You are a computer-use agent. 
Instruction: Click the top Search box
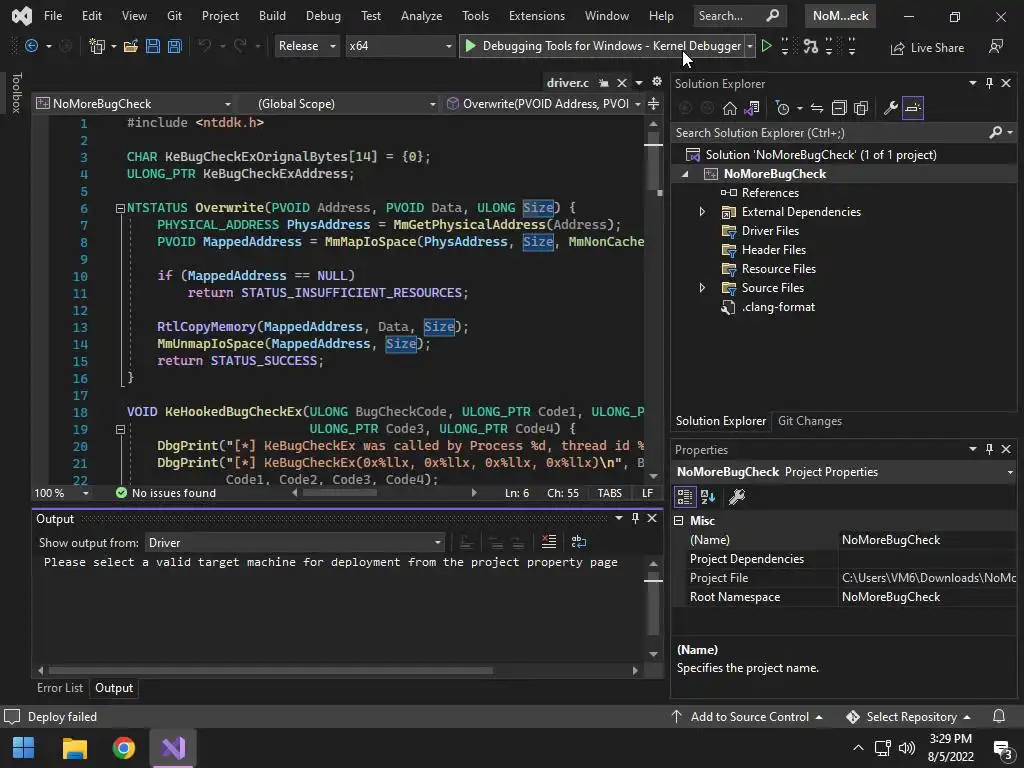[739, 16]
